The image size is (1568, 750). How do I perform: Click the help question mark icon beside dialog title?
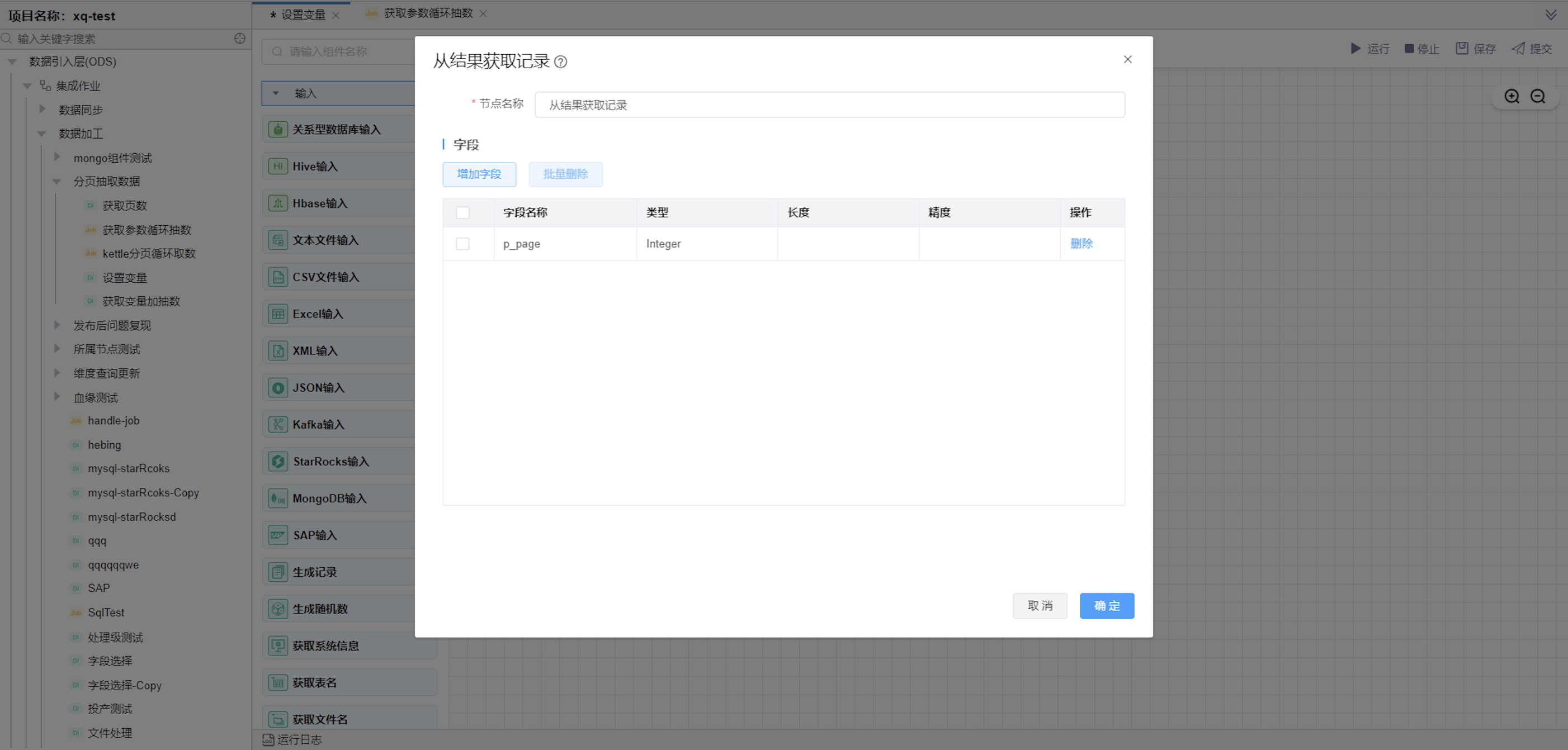561,61
